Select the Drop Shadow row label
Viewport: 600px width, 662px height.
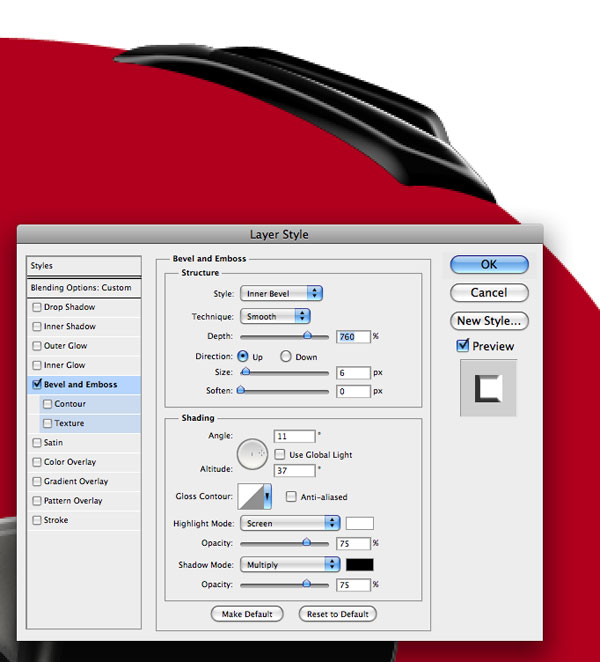pyautogui.click(x=69, y=307)
